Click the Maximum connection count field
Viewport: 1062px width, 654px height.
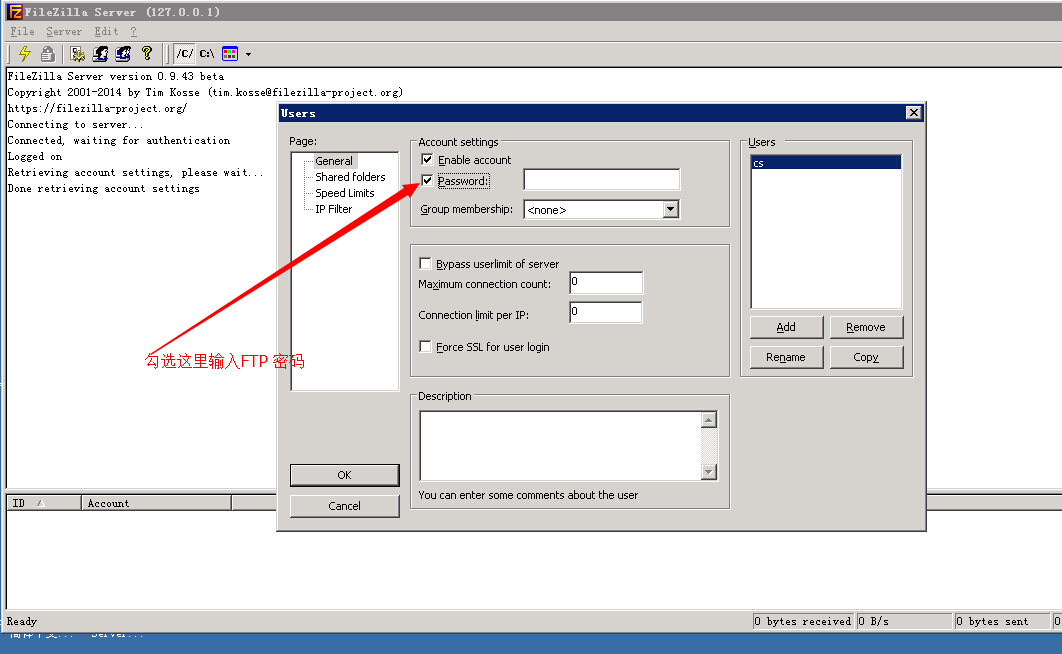[x=606, y=282]
